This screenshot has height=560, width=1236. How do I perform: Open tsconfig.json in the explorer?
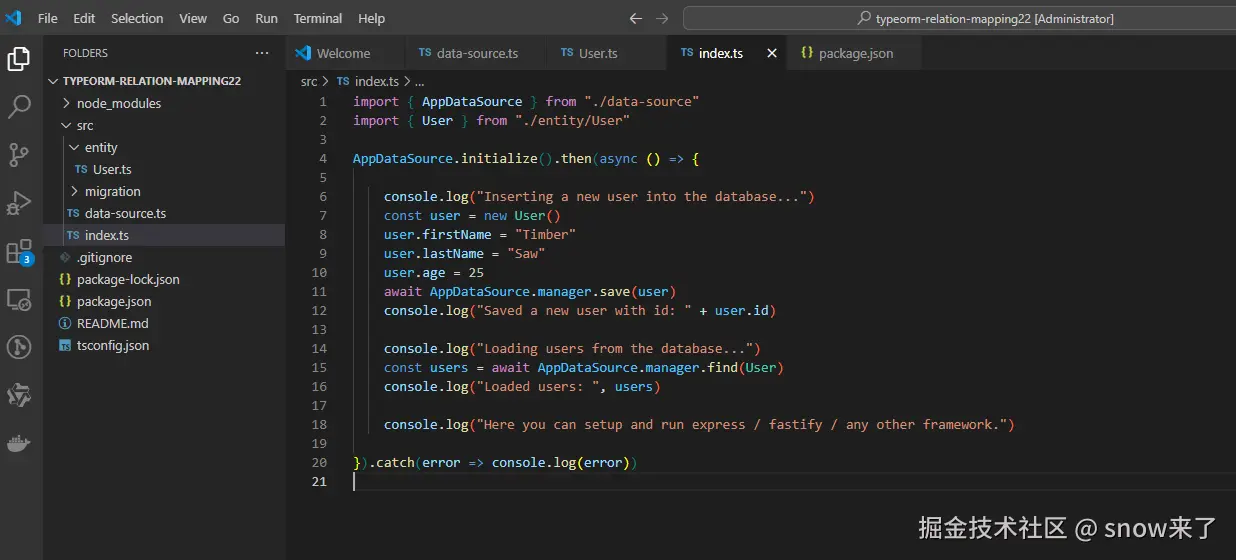point(112,345)
